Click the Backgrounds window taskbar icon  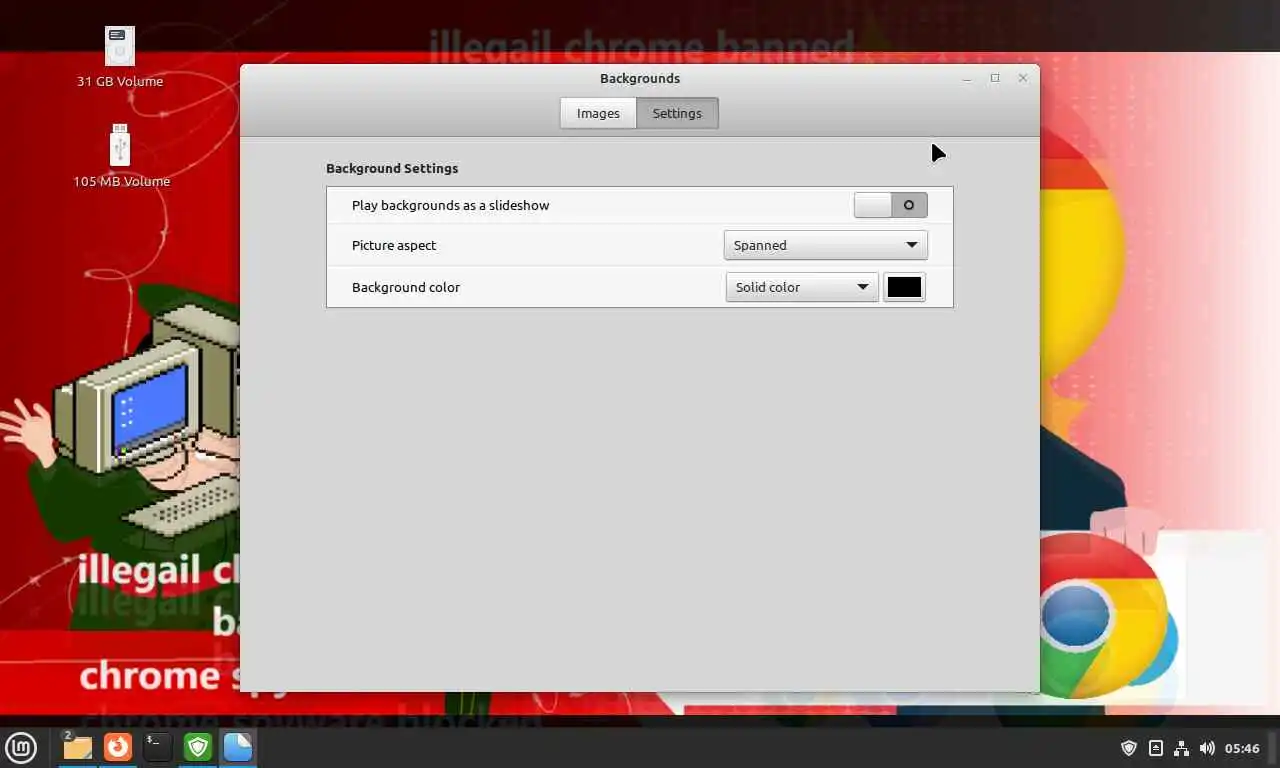[x=238, y=747]
